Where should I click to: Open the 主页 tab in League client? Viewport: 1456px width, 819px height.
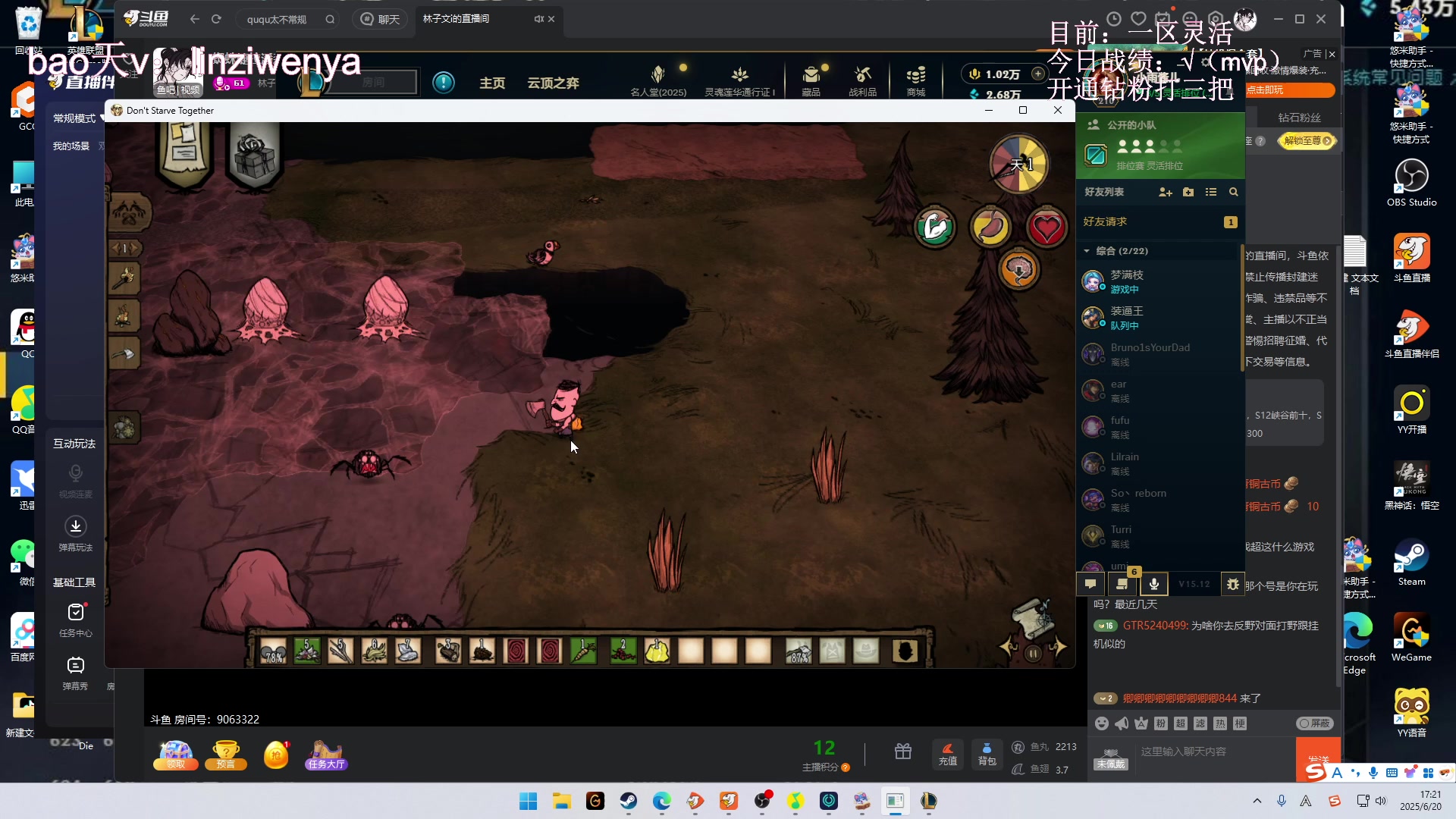492,83
